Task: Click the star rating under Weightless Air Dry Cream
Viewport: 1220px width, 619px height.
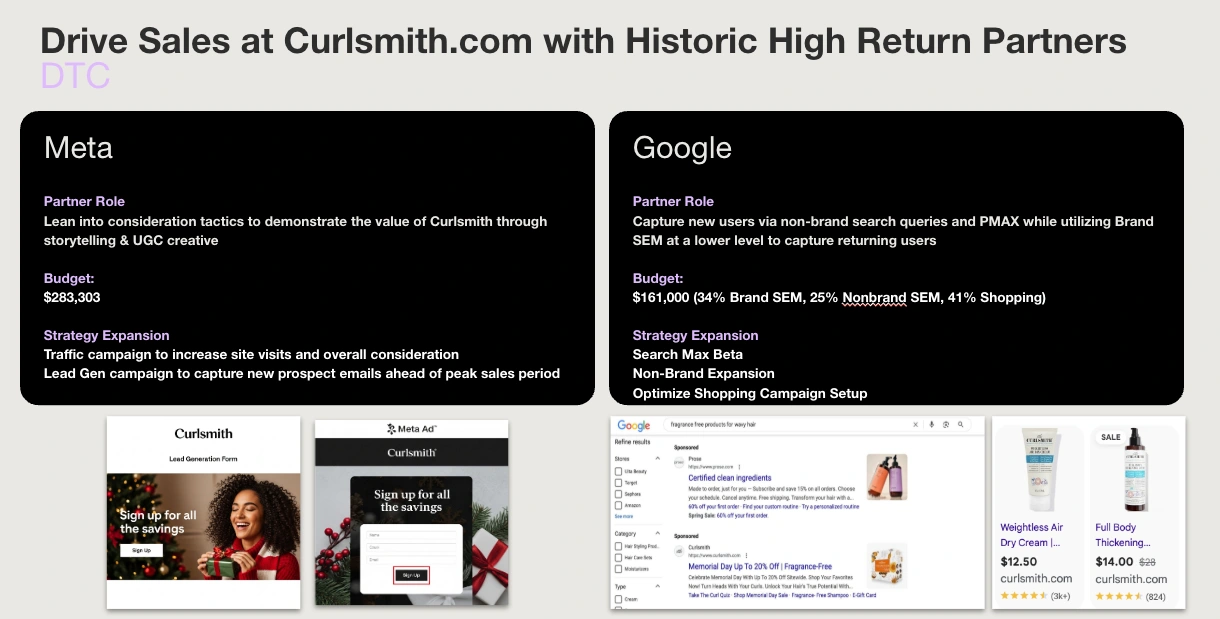Action: (1024, 595)
